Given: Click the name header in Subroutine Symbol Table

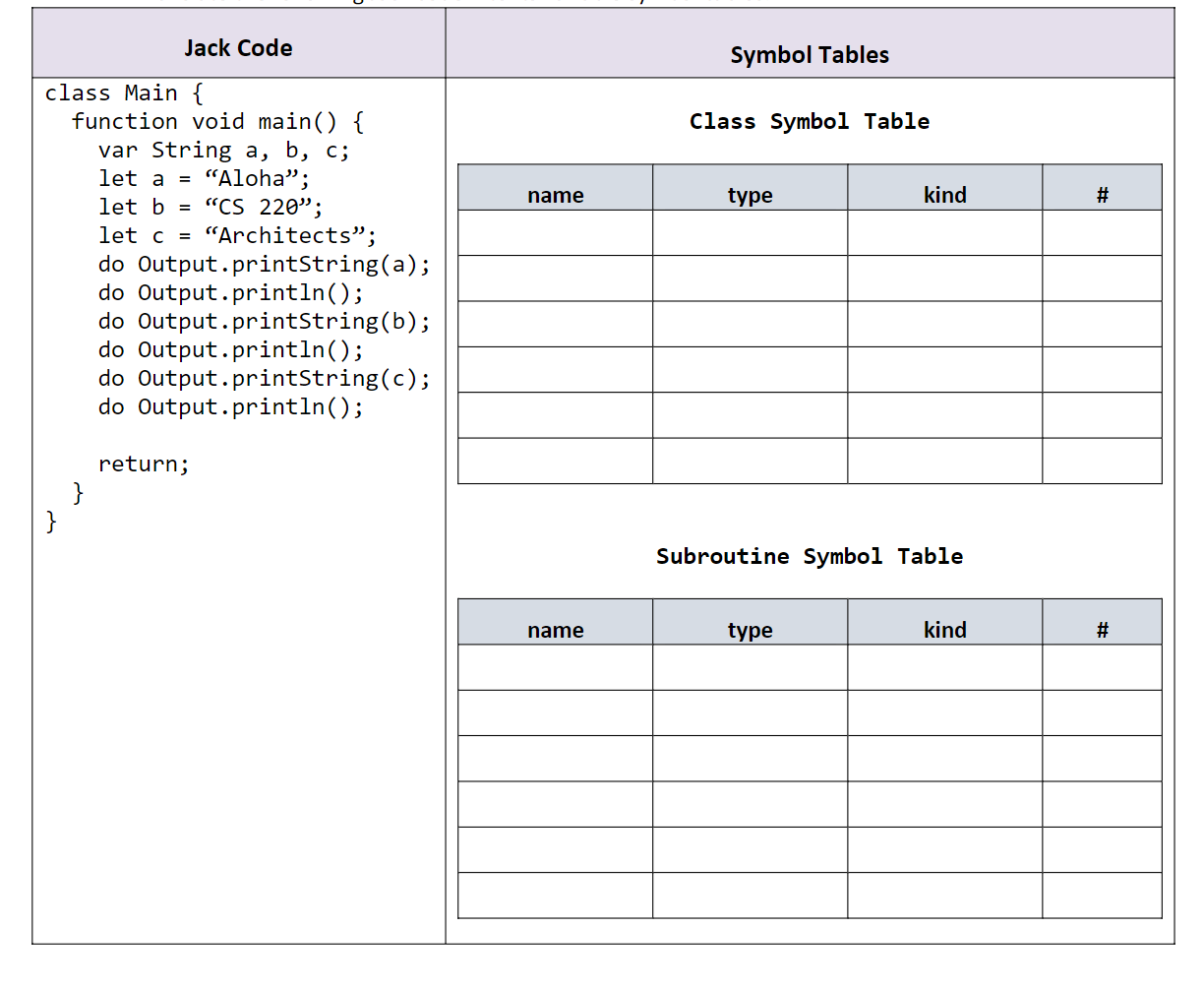Looking at the screenshot, I should (x=555, y=630).
